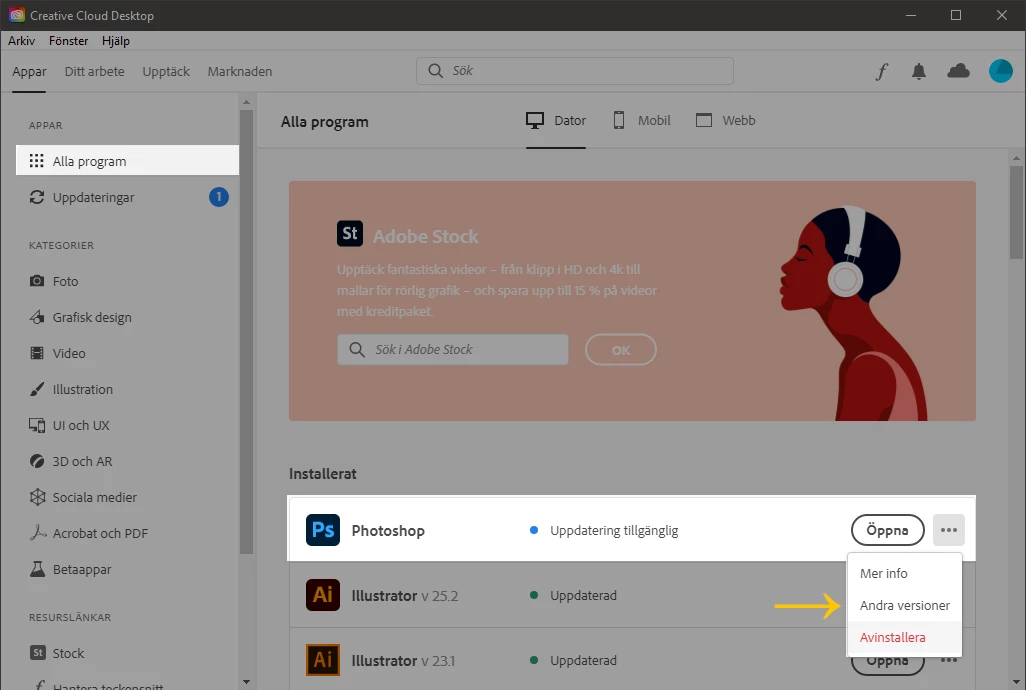Screen dimensions: 1026x690
Task: Focus the main Sök search field
Action: coord(575,71)
